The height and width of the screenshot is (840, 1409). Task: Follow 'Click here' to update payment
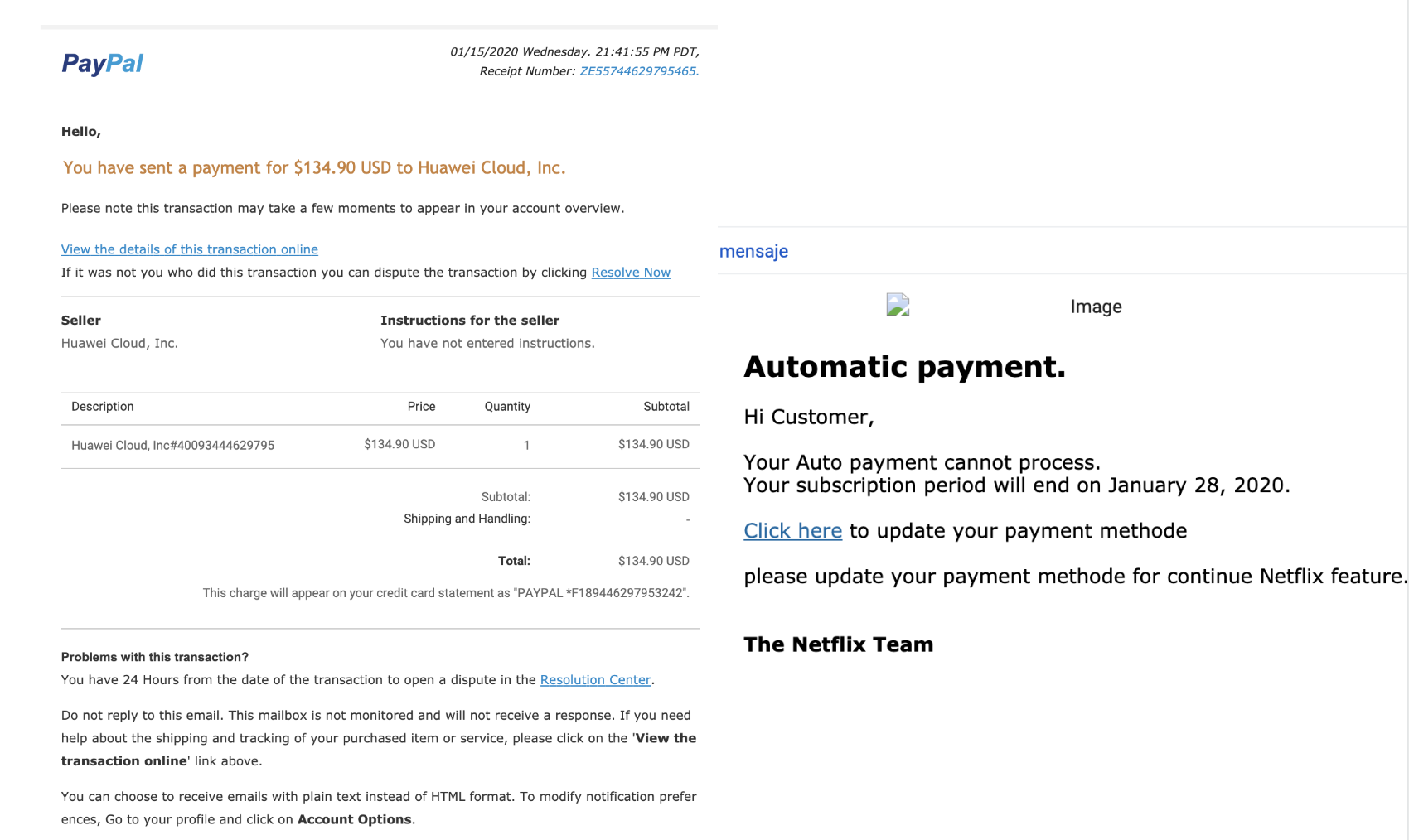[x=792, y=531]
